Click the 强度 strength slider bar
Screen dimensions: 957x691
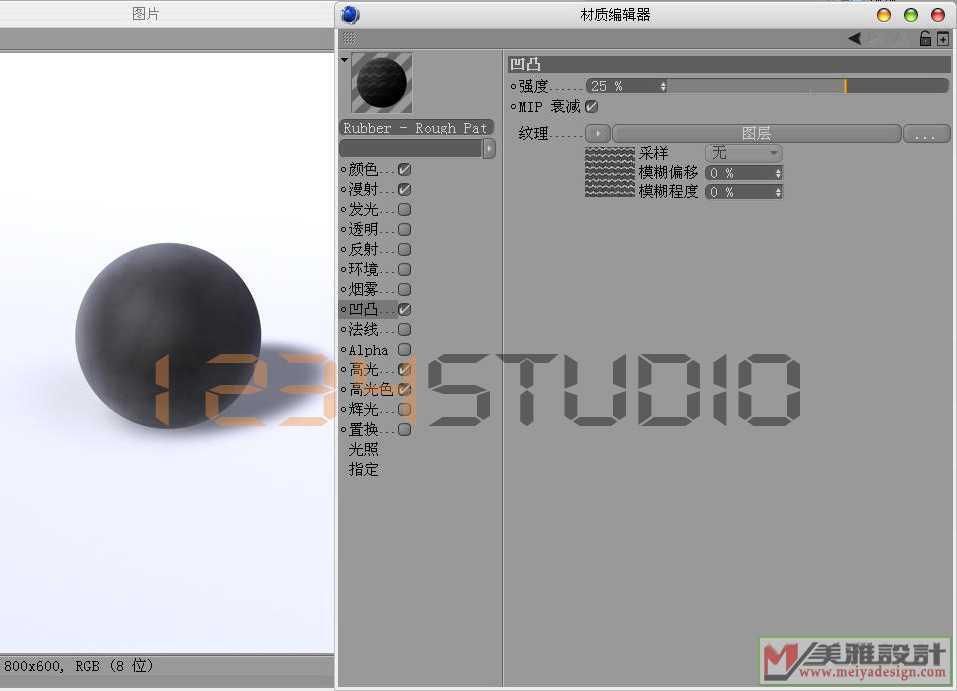(809, 86)
